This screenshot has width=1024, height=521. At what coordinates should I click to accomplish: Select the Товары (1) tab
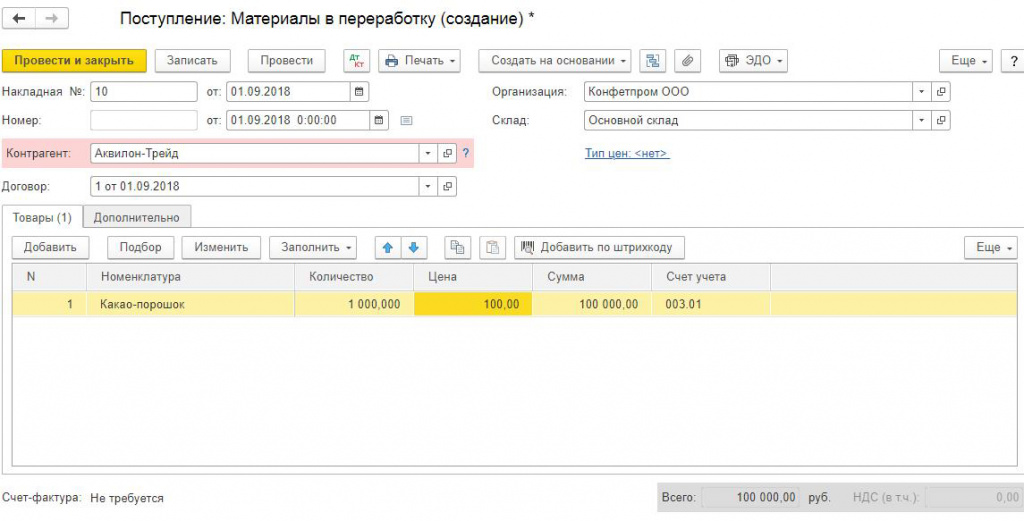click(42, 217)
